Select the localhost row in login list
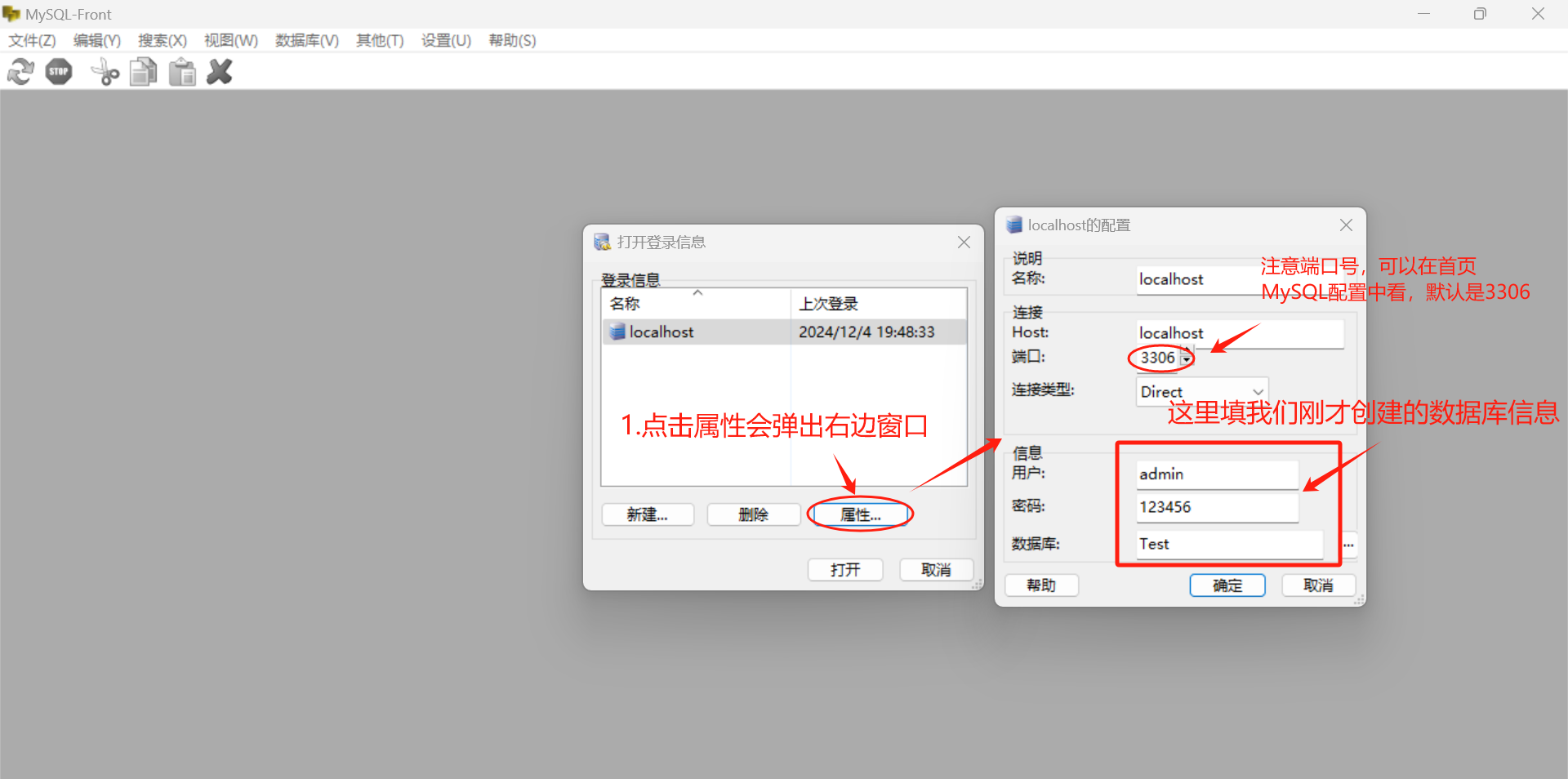Image resolution: width=1568 pixels, height=779 pixels. [784, 332]
